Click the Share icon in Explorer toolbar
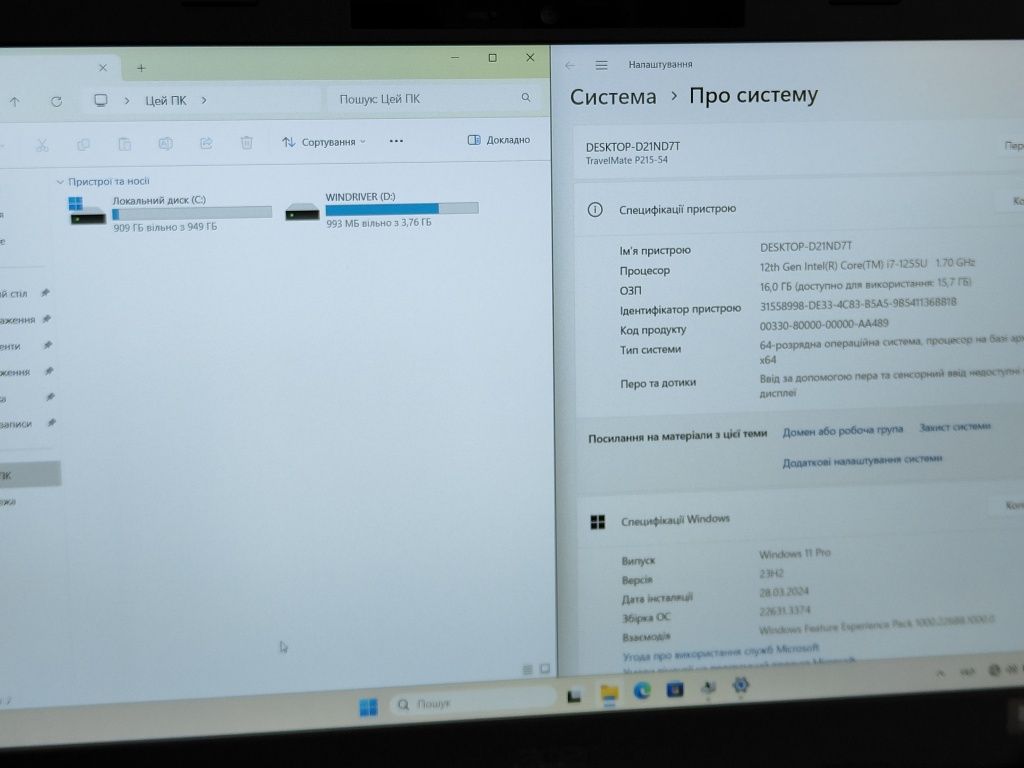Screen dimensions: 1024x768 pyautogui.click(x=206, y=142)
